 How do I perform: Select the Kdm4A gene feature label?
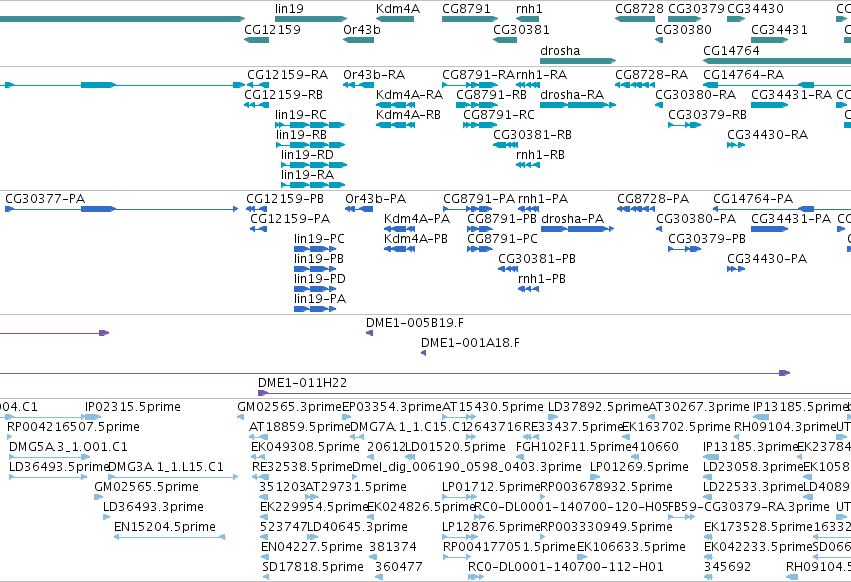point(398,9)
